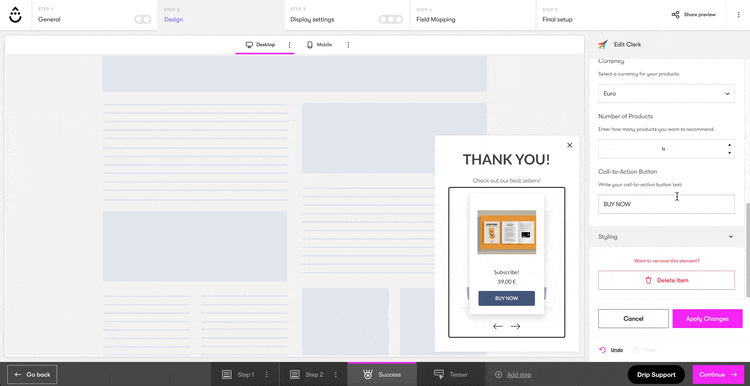Go to next product with right arrow
Viewport: 750px width, 386px height.
515,326
